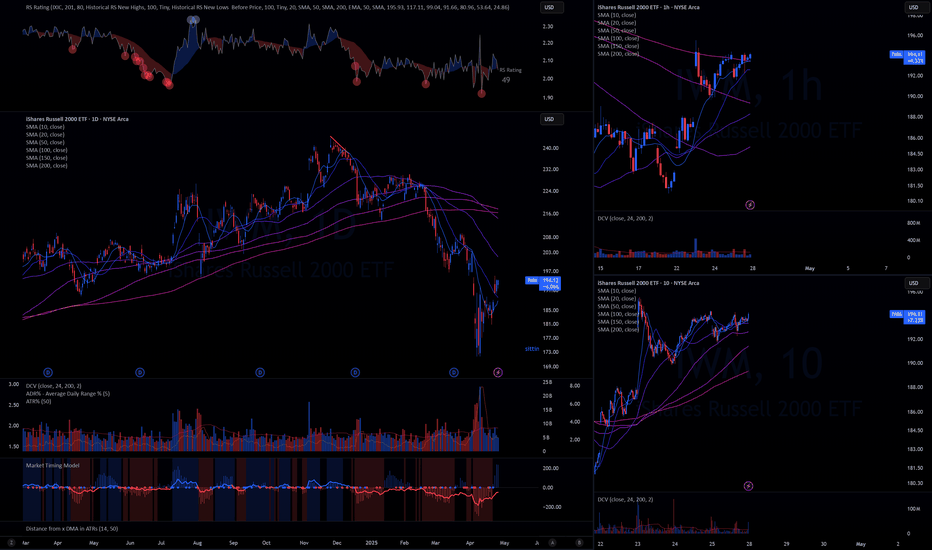932x550 pixels.
Task: Click the purple lightning event icon on daily chart
Action: (498, 372)
